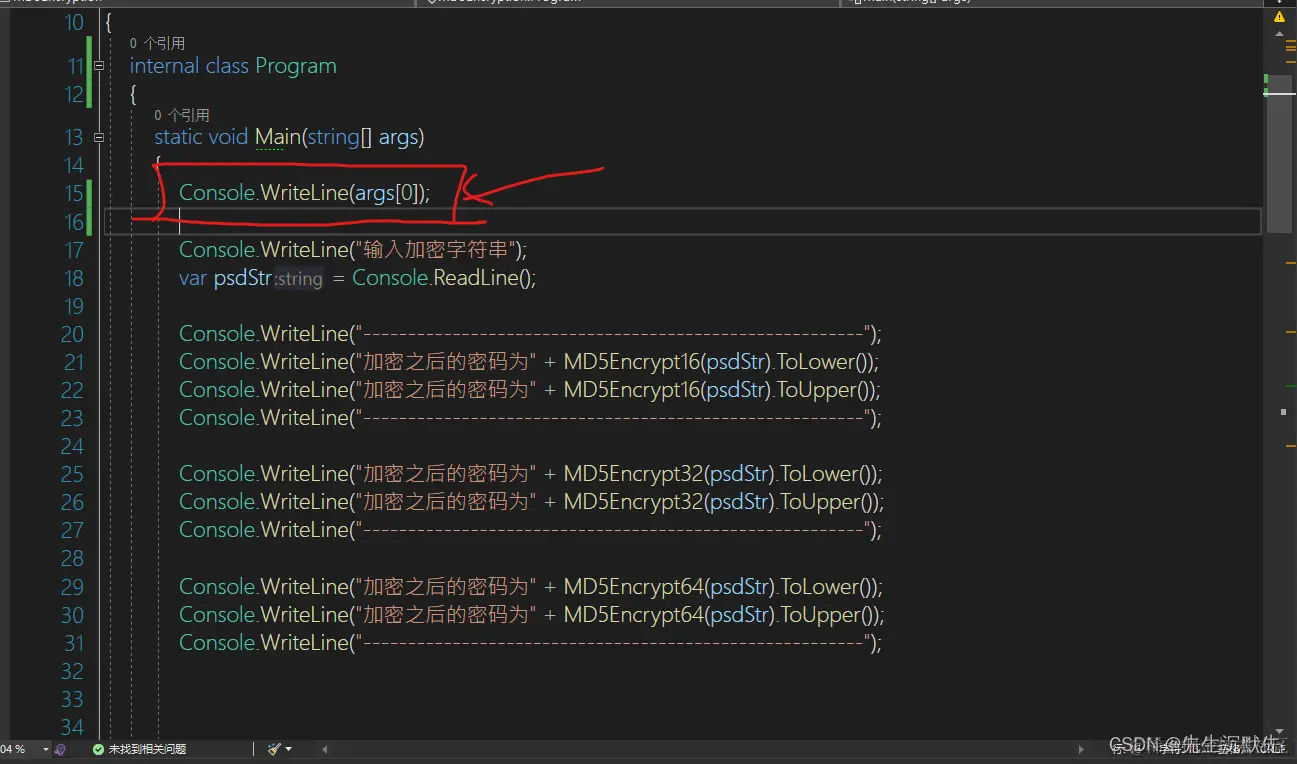The image size is (1297, 764).
Task: Click the yellow warning triangle icon
Action: click(1279, 18)
